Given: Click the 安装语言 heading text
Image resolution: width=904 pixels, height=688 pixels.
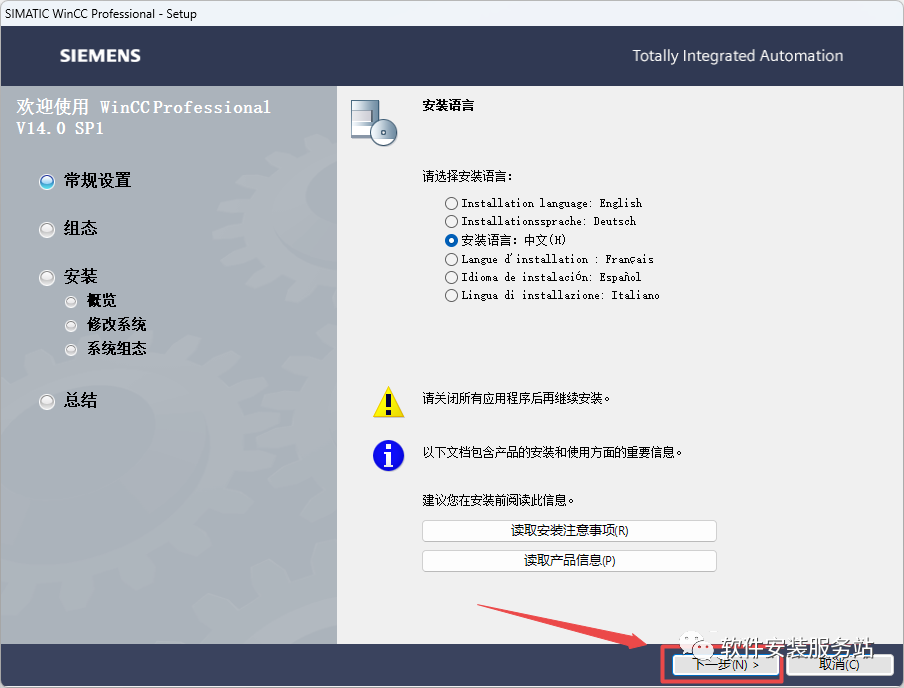Looking at the screenshot, I should pyautogui.click(x=448, y=106).
